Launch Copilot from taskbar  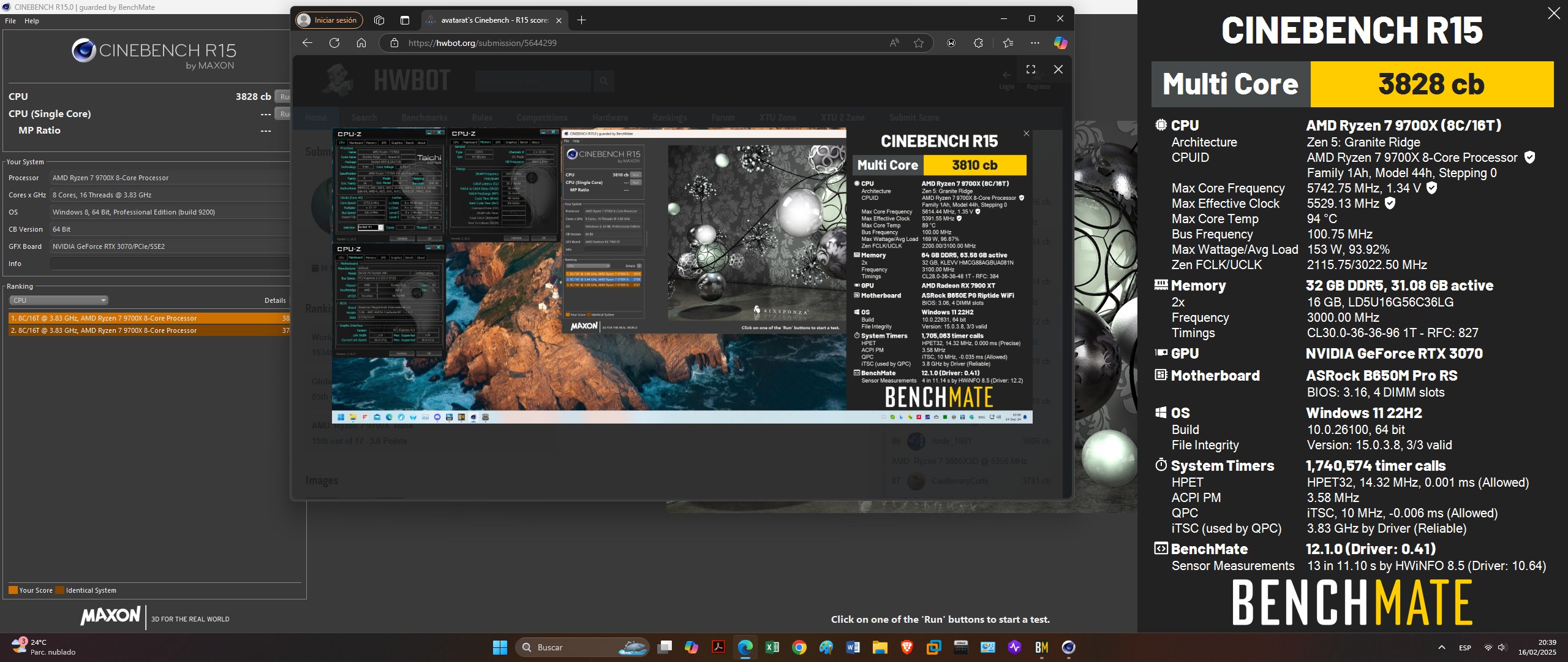692,647
